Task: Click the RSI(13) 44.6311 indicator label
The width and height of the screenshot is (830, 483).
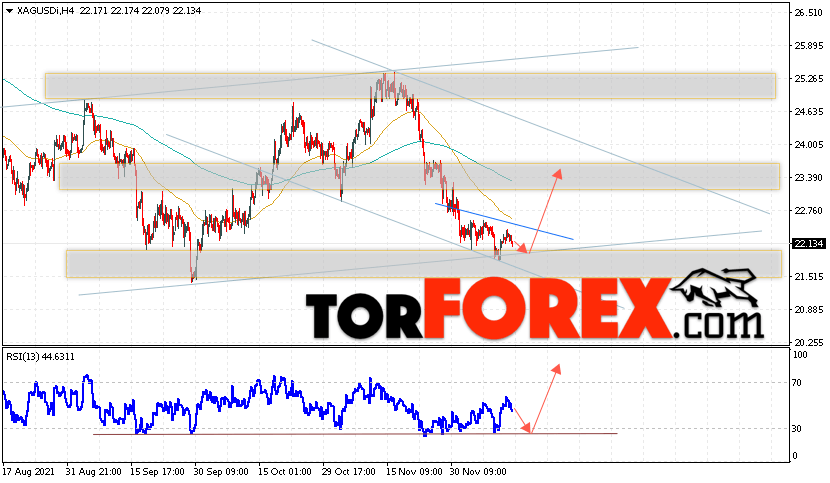Action: click(x=41, y=357)
